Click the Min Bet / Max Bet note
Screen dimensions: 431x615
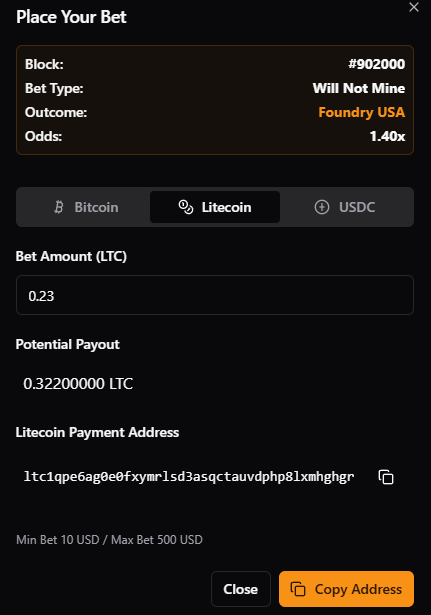pyautogui.click(x=109, y=540)
